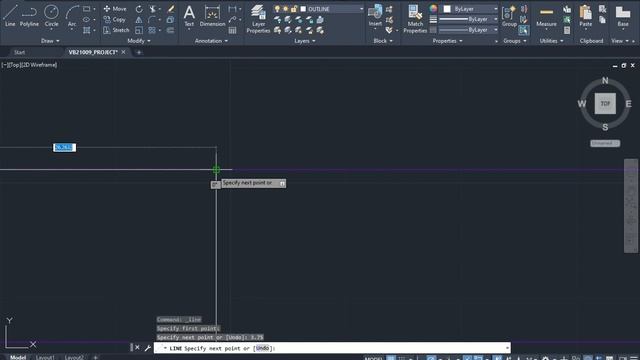Expand the Draw panel
The image size is (640, 360).
[x=50, y=41]
